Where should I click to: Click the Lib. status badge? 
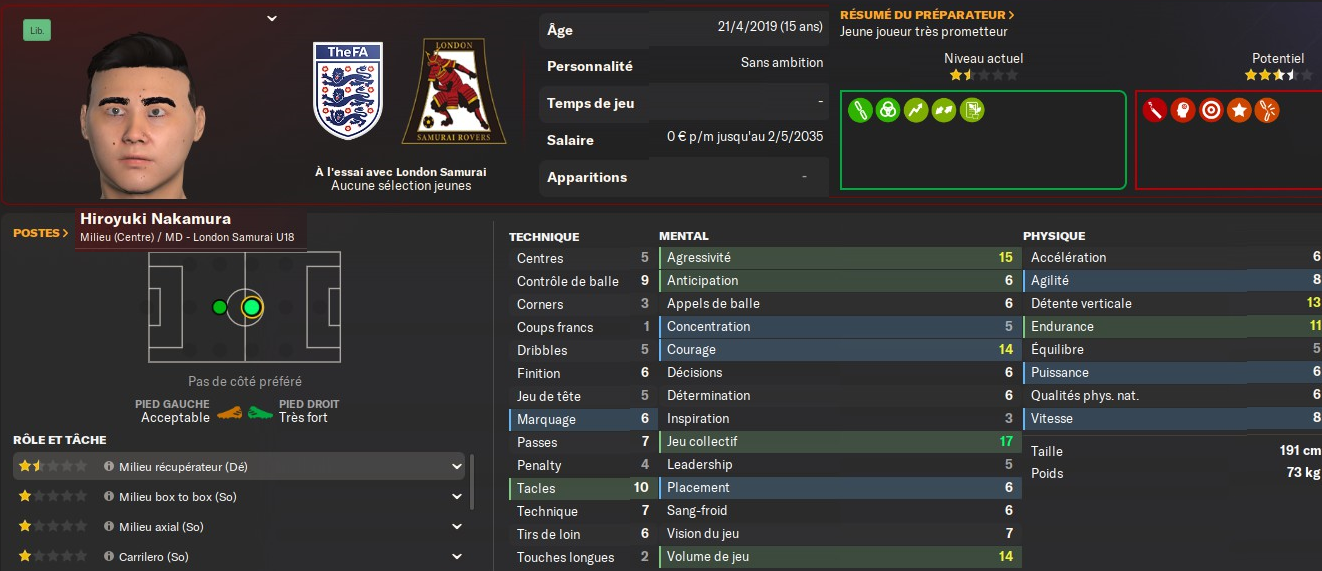[37, 31]
